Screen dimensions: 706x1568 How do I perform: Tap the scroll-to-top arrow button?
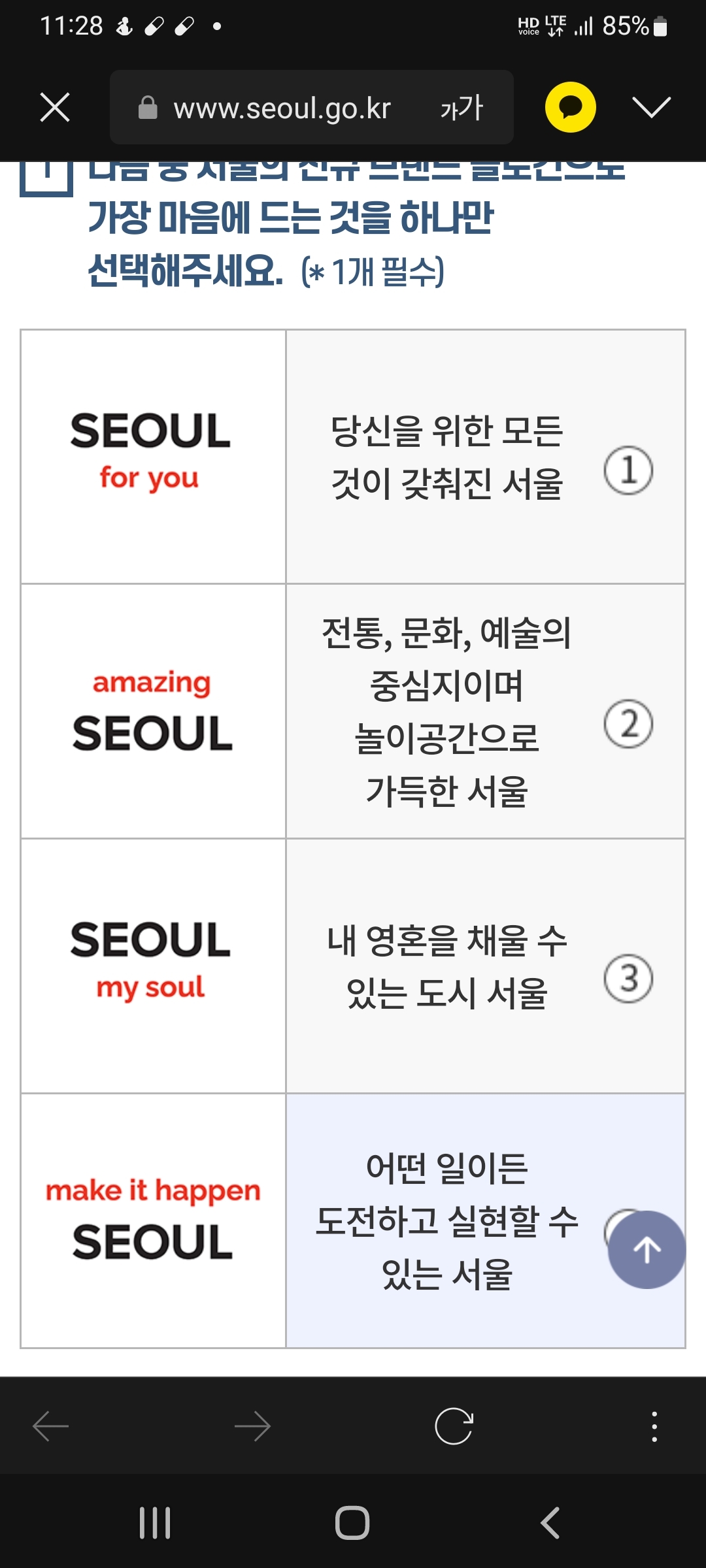[647, 1250]
